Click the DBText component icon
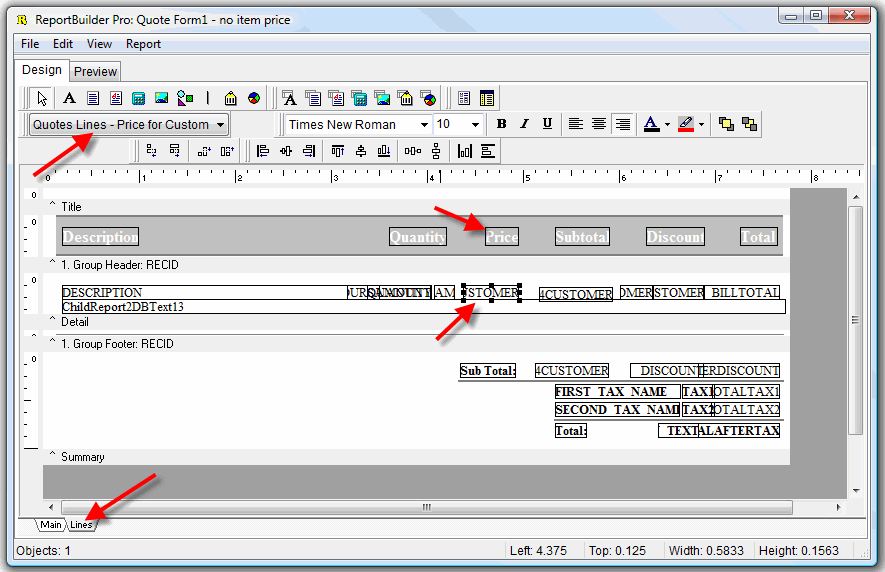 click(289, 98)
